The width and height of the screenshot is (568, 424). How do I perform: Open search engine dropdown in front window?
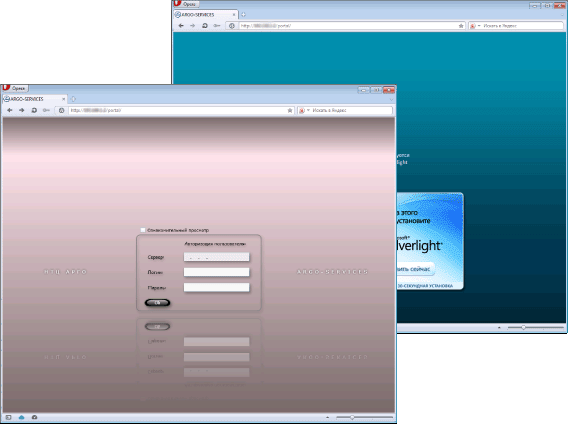click(x=304, y=110)
